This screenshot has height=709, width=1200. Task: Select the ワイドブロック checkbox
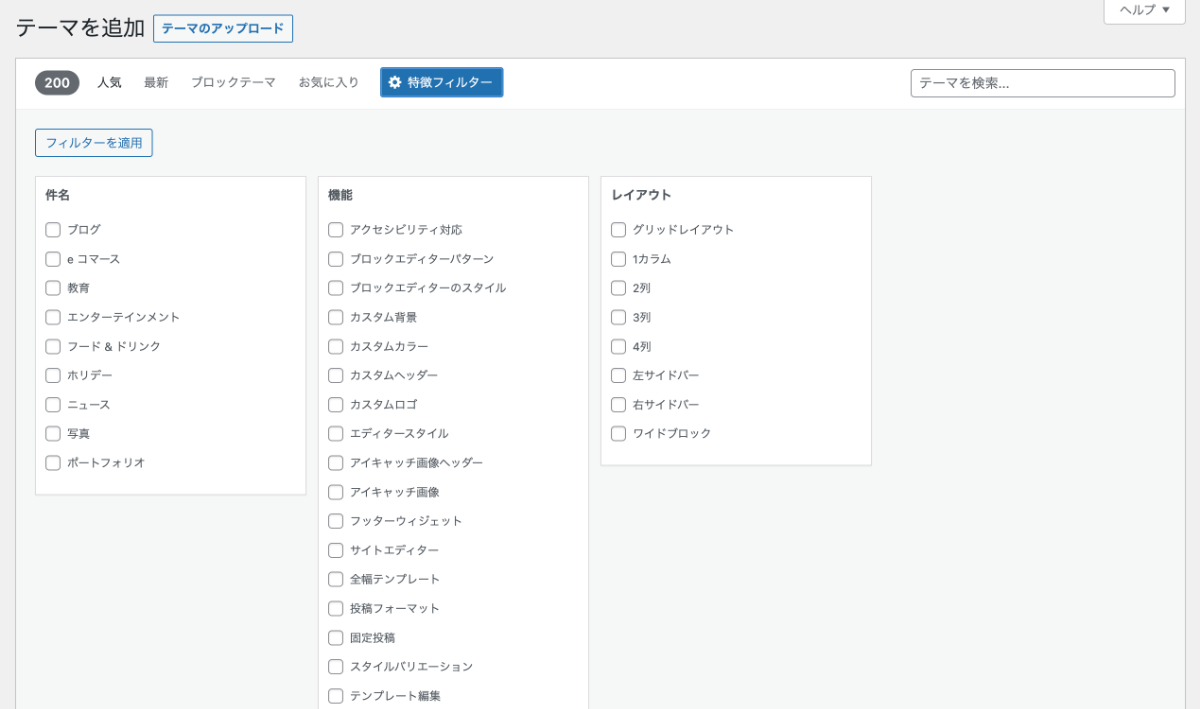point(619,434)
